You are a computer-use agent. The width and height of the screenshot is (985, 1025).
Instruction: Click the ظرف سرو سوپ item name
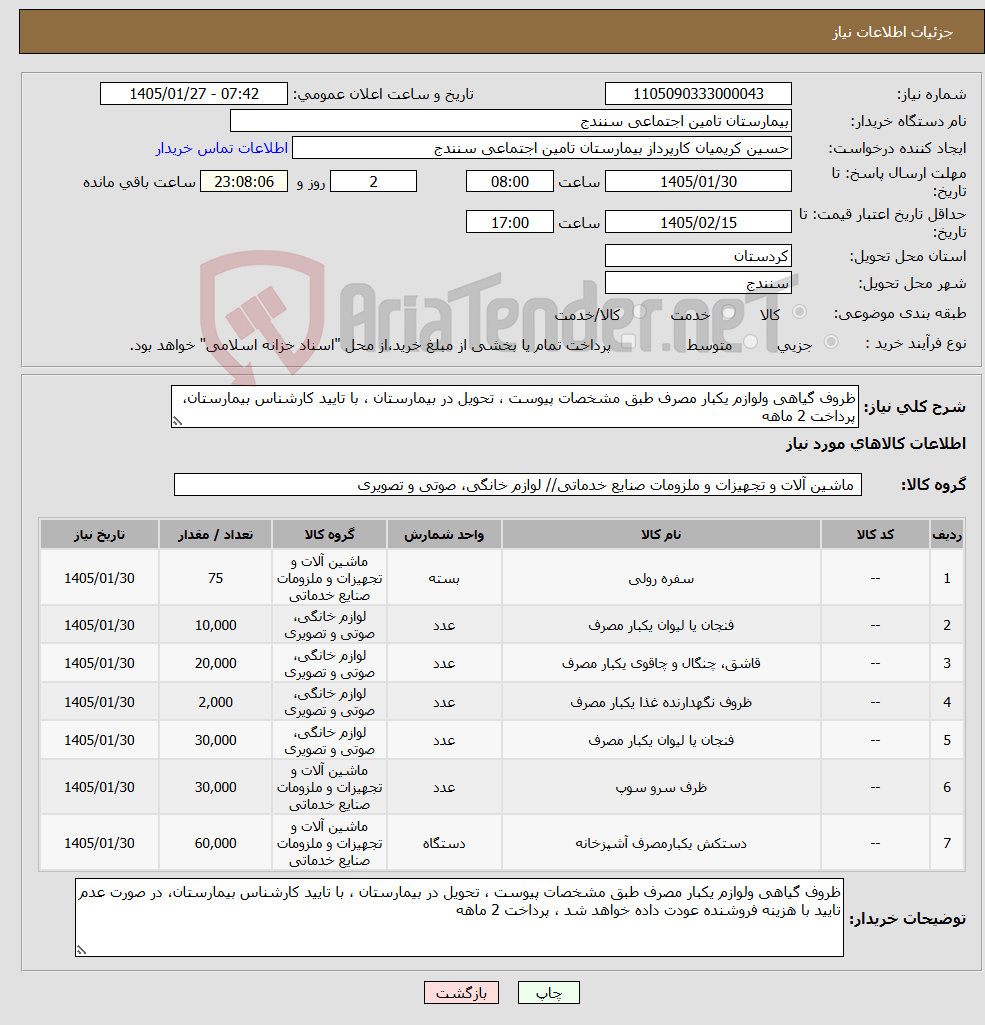[661, 787]
